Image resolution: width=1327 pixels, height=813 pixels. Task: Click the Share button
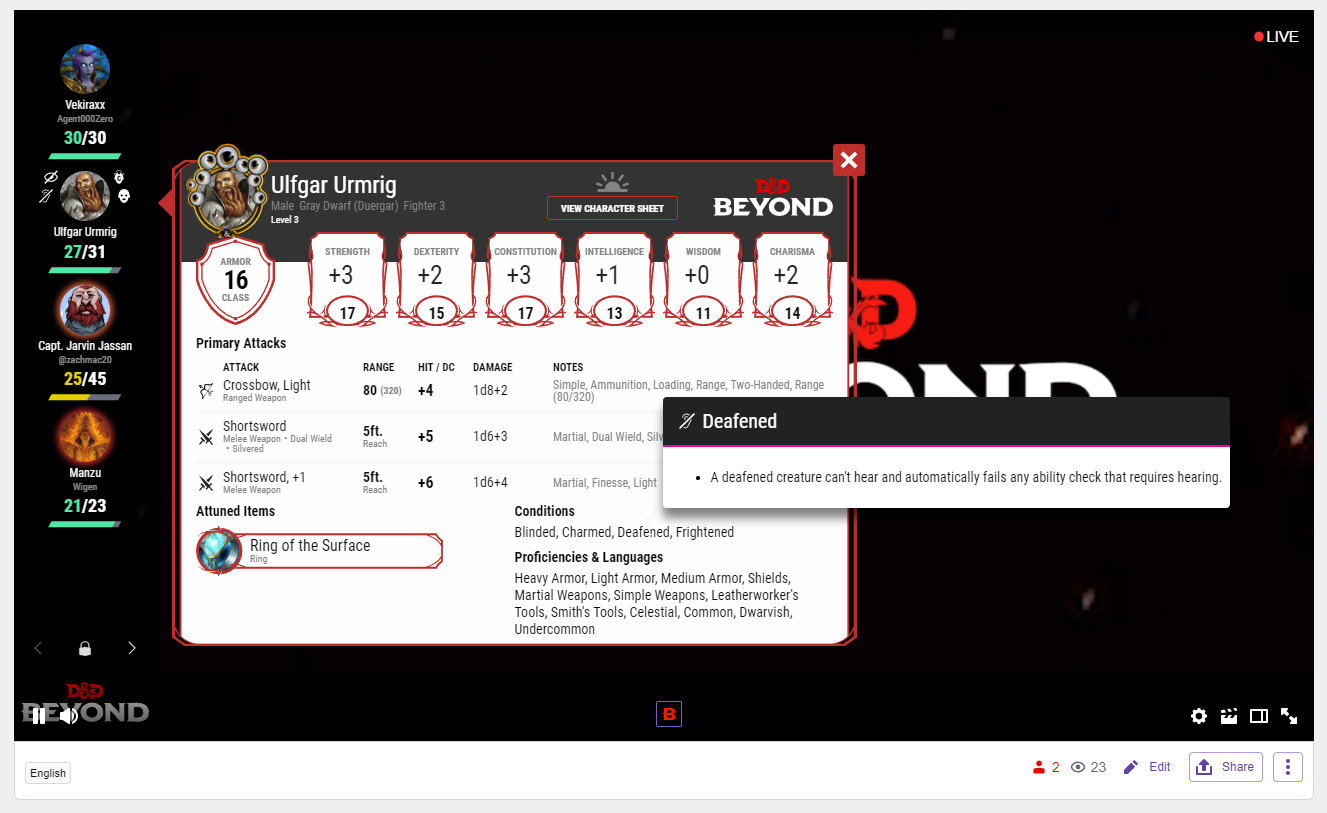[1226, 767]
